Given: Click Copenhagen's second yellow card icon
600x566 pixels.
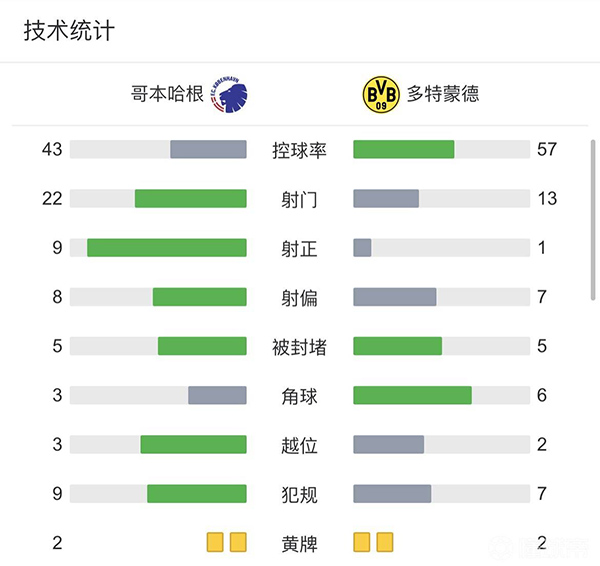Looking at the screenshot, I should coord(238,543).
